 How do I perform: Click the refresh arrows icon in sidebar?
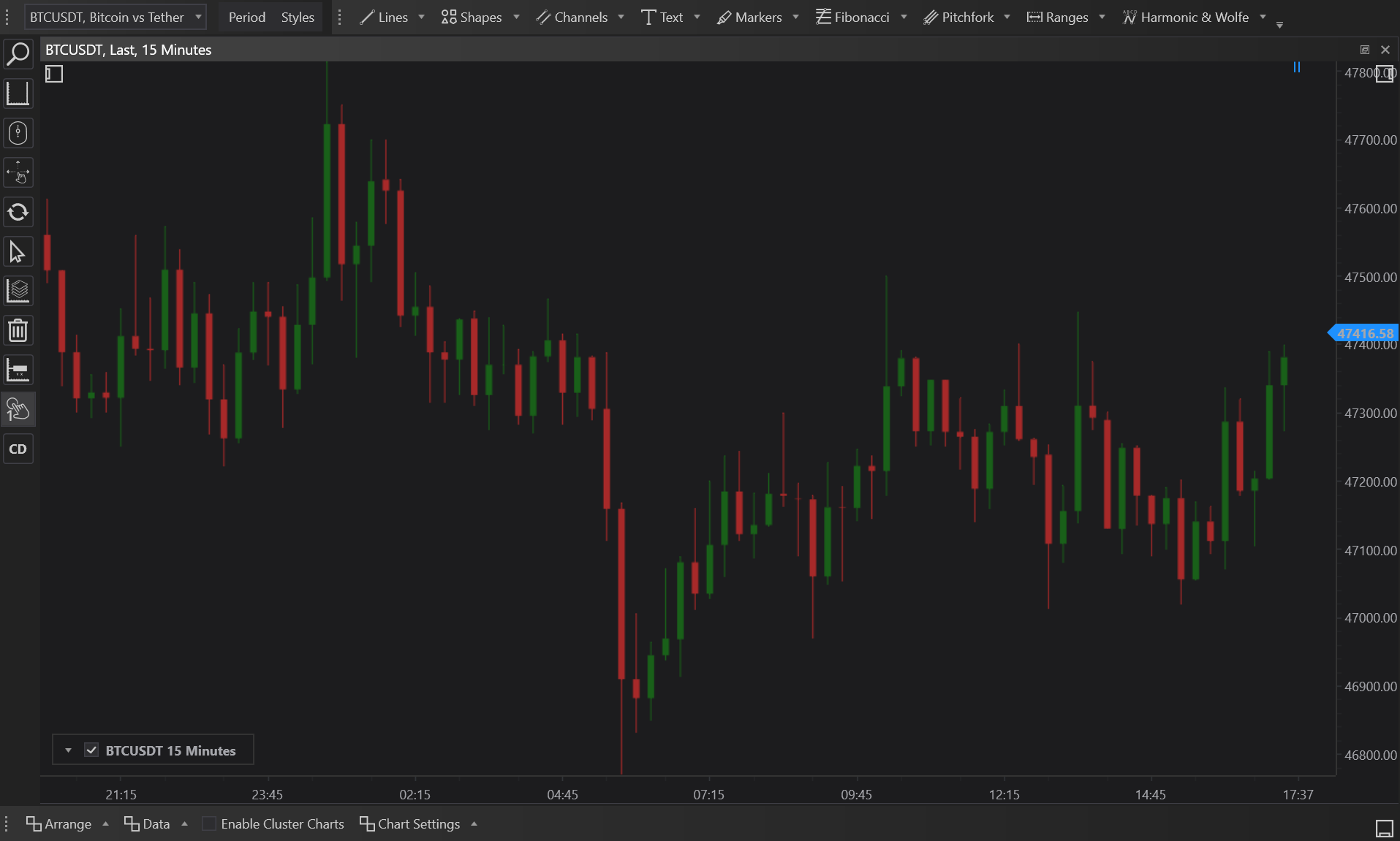18,213
